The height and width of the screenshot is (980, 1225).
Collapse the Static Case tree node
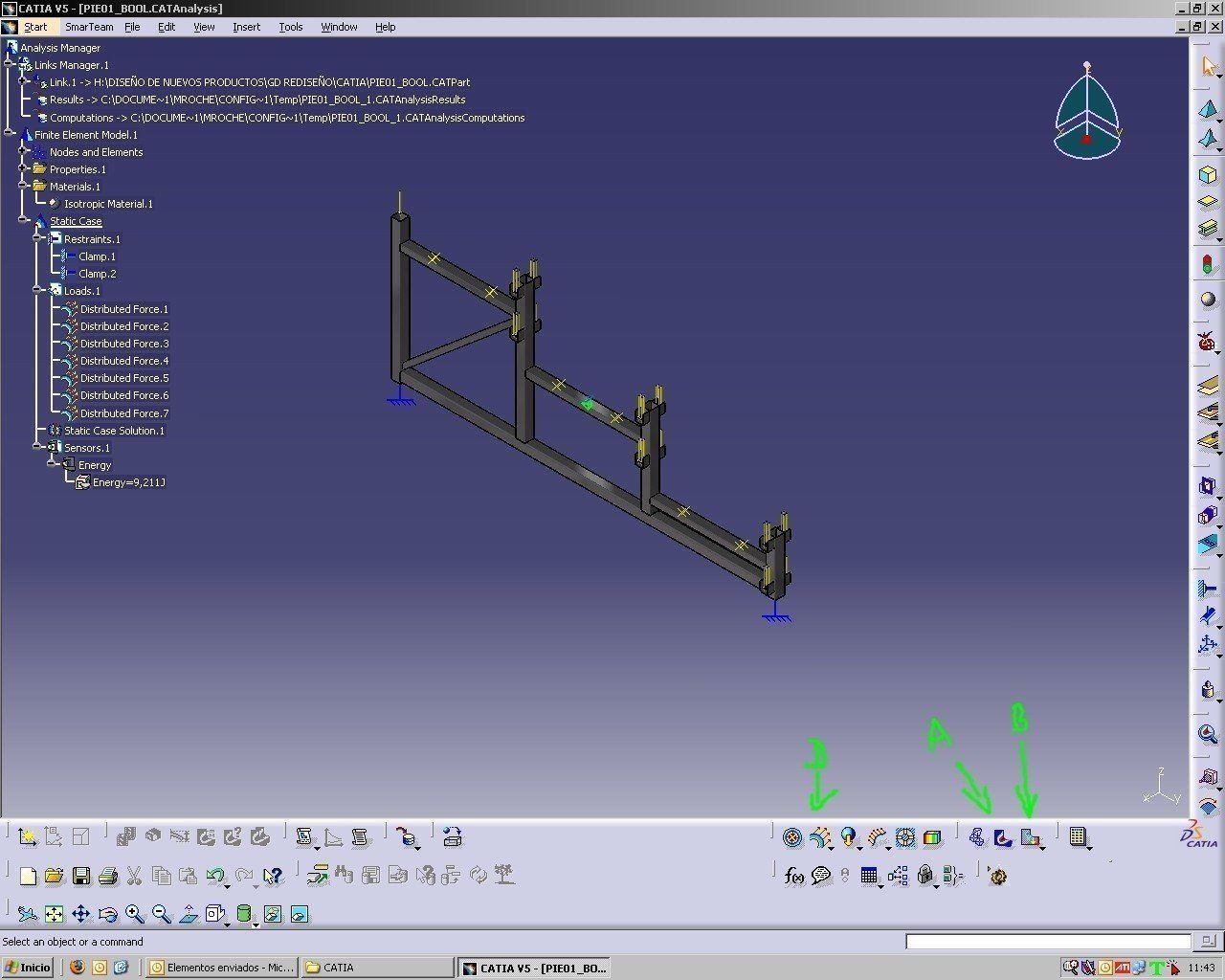coord(24,221)
